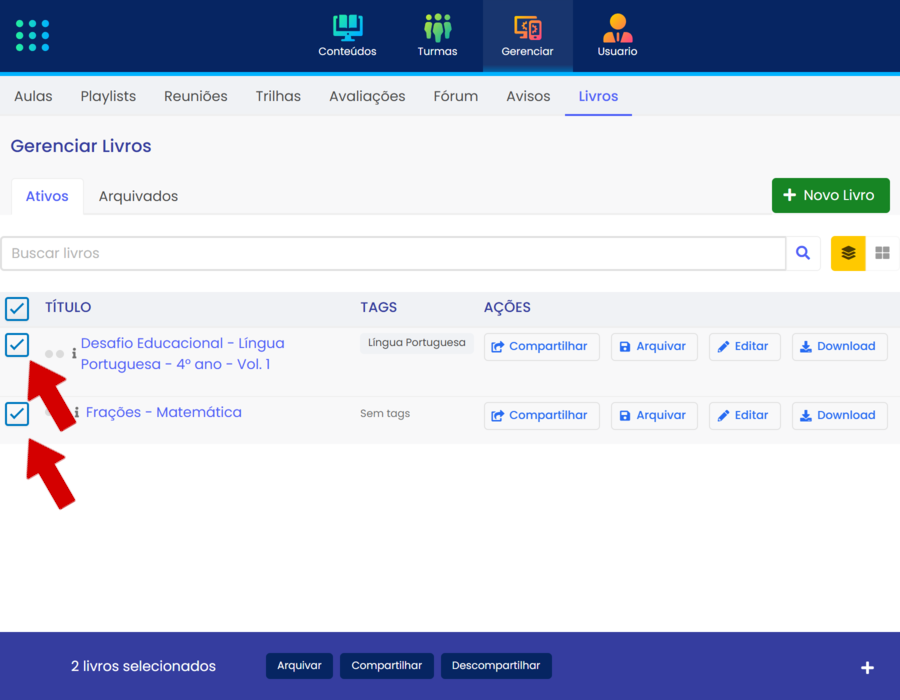The image size is (900, 700).
Task: Click Descompartilhar in the bottom selection bar
Action: [x=495, y=666]
